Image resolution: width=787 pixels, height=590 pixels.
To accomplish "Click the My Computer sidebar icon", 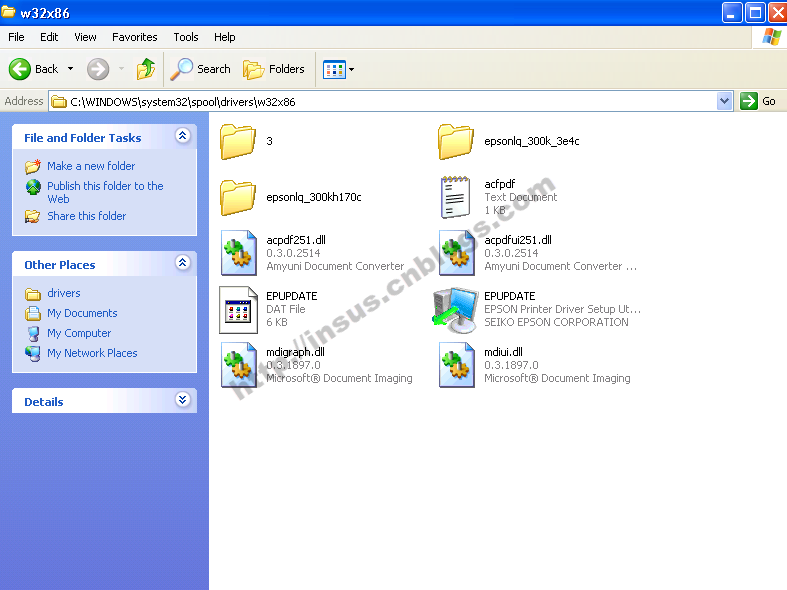I will pyautogui.click(x=33, y=334).
